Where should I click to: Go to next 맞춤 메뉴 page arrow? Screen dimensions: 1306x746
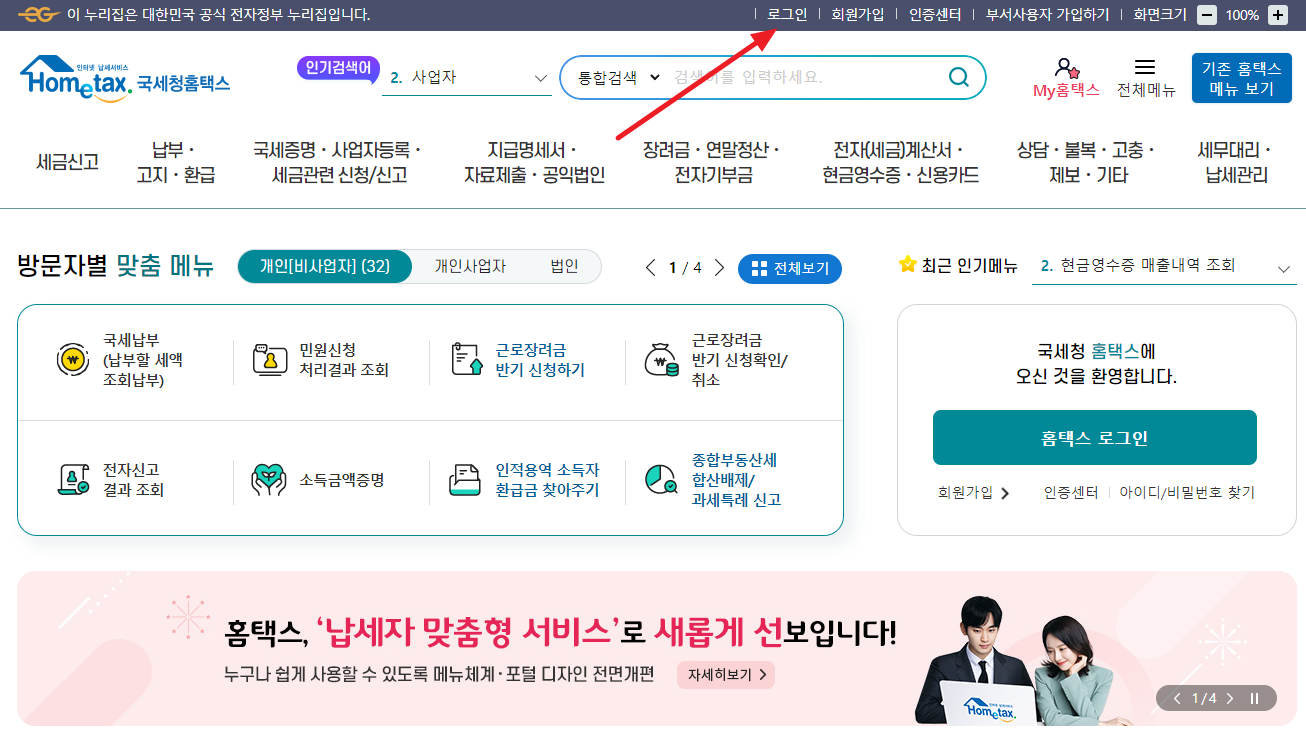(719, 268)
